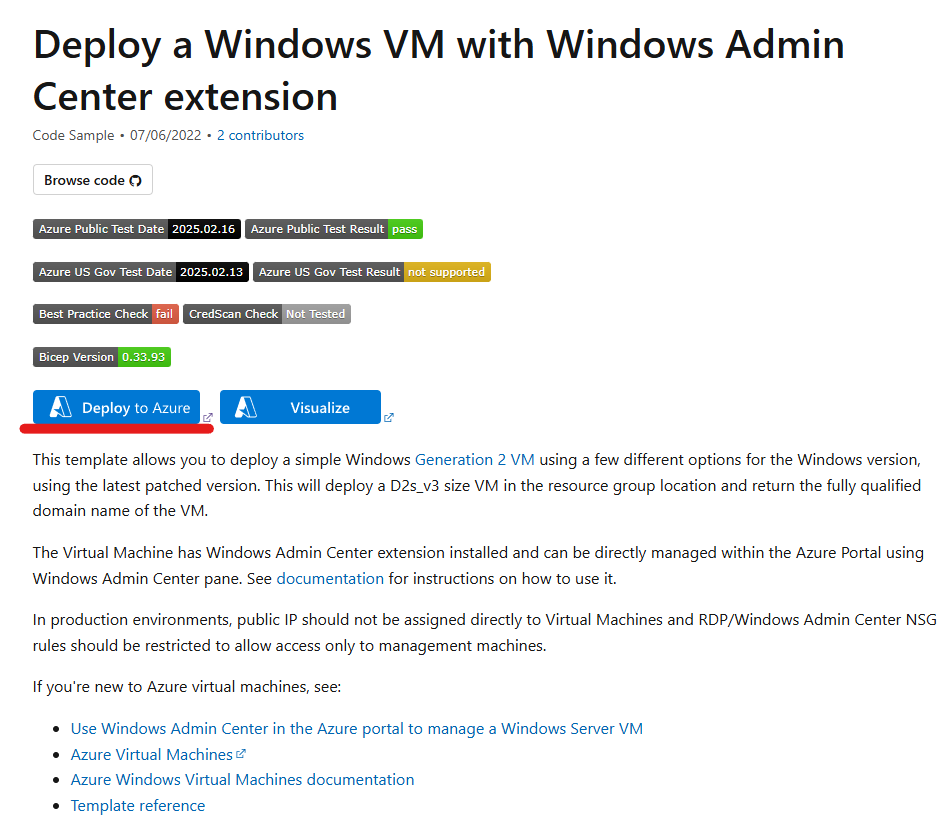This screenshot has width=942, height=817.
Task: Click the Visualize button
Action: pyautogui.click(x=300, y=407)
